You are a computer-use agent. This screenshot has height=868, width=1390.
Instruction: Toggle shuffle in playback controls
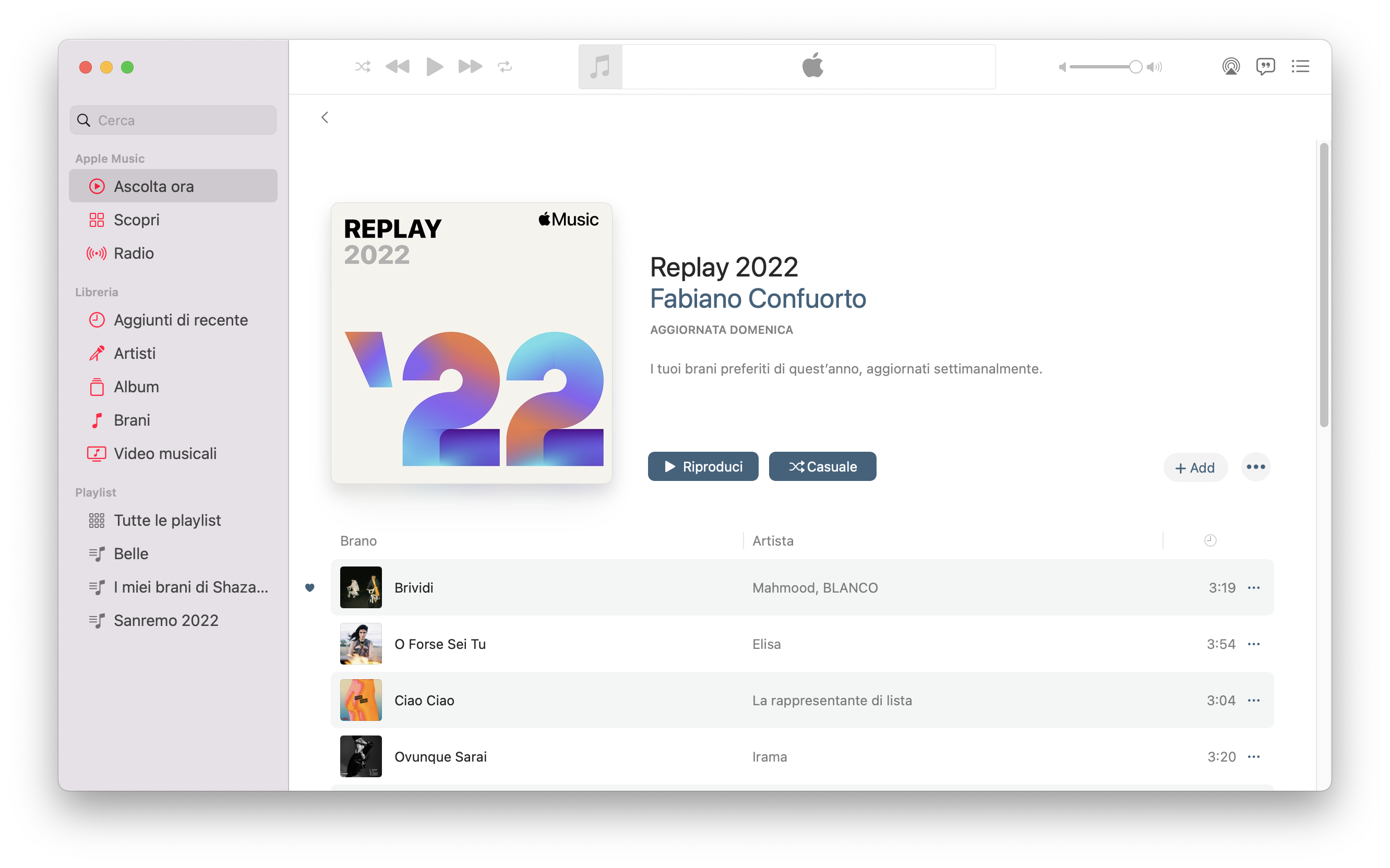[x=362, y=67]
